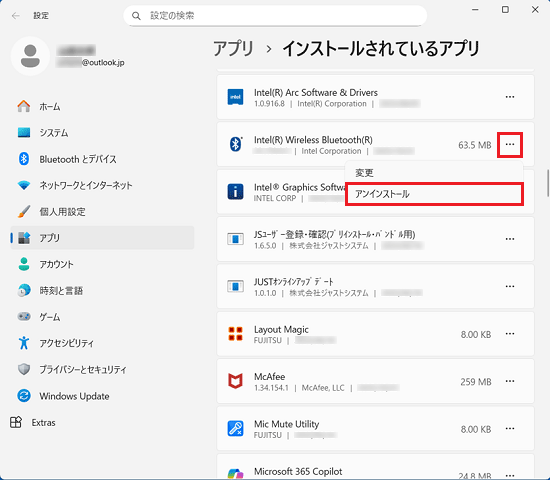The height and width of the screenshot is (480, 550).
Task: Select アプリ in the sidebar
Action: [102, 238]
